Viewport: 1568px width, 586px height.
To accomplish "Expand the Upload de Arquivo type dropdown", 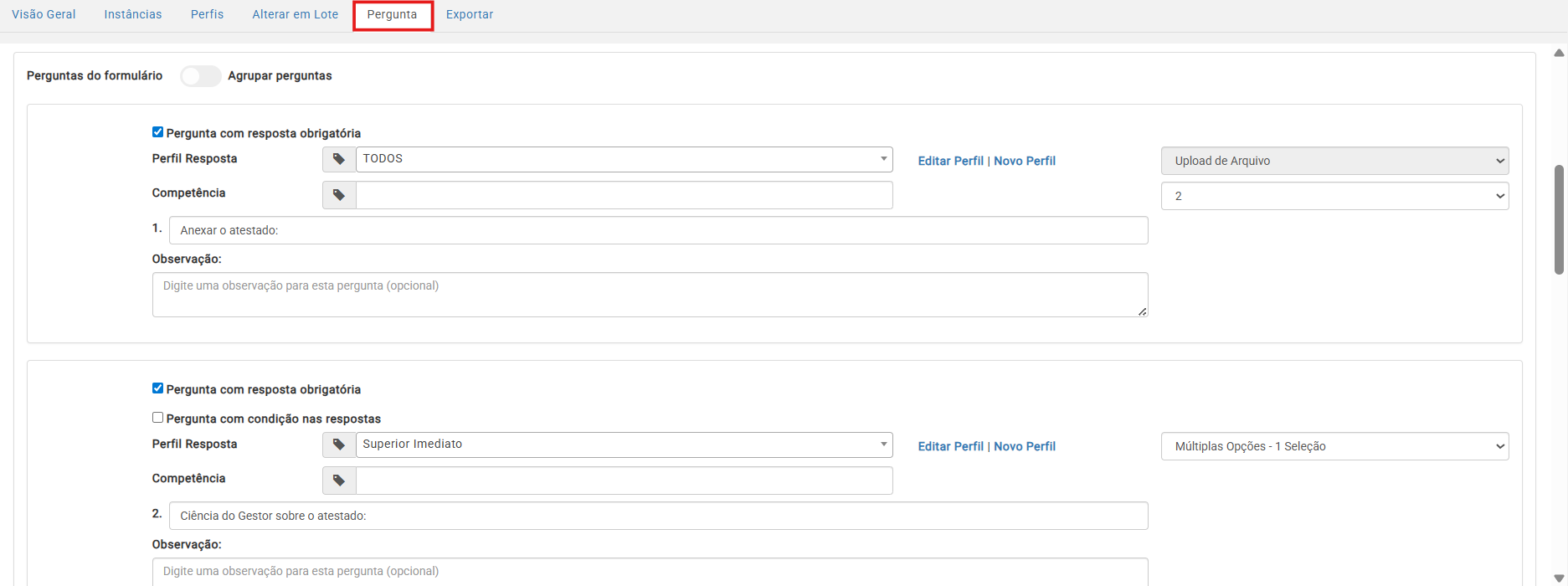I will click(x=1334, y=161).
